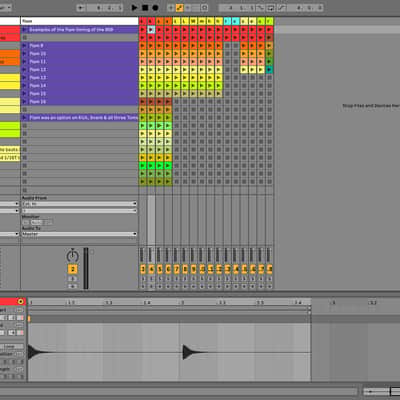Click the Back to Arrangement arrow button

(x=81, y=7)
